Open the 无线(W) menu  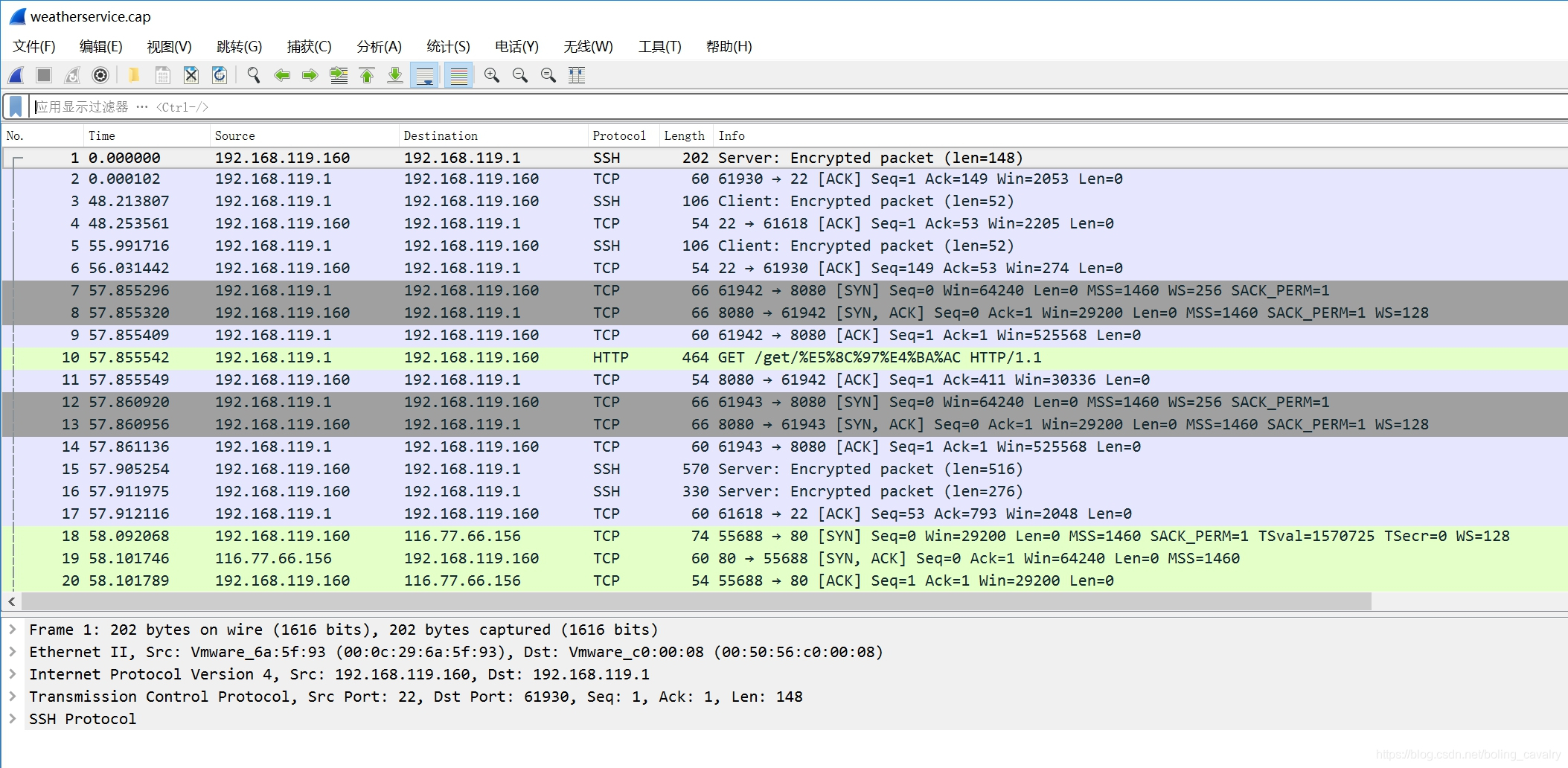coord(589,46)
